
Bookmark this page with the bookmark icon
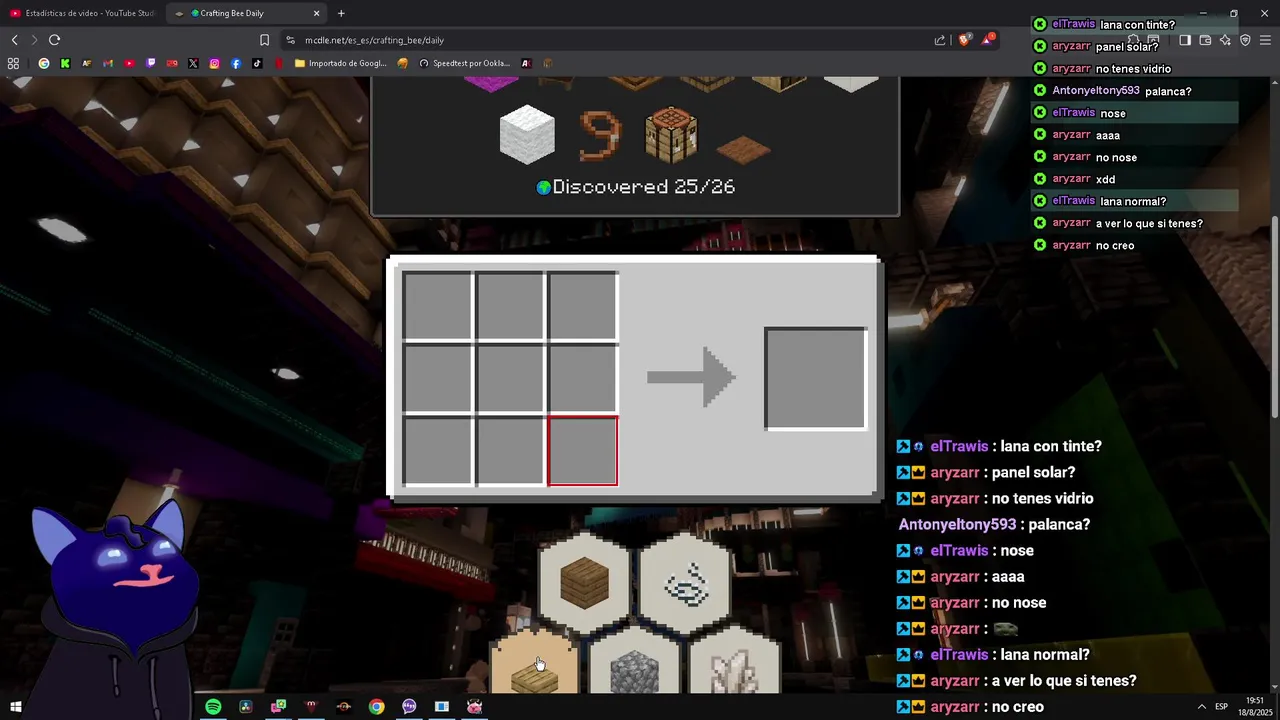tap(264, 40)
